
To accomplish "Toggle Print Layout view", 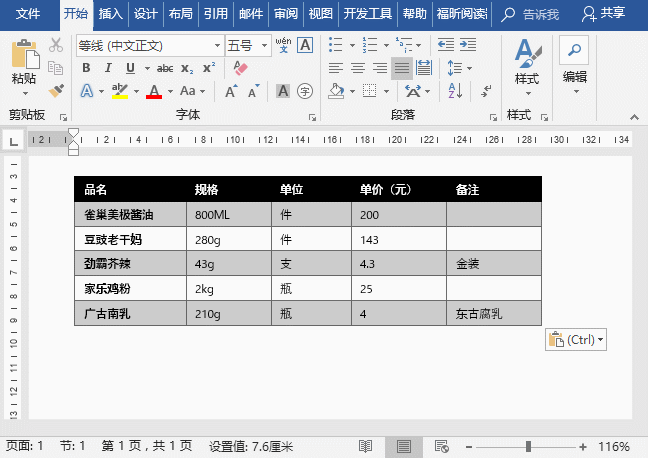I will (x=404, y=446).
